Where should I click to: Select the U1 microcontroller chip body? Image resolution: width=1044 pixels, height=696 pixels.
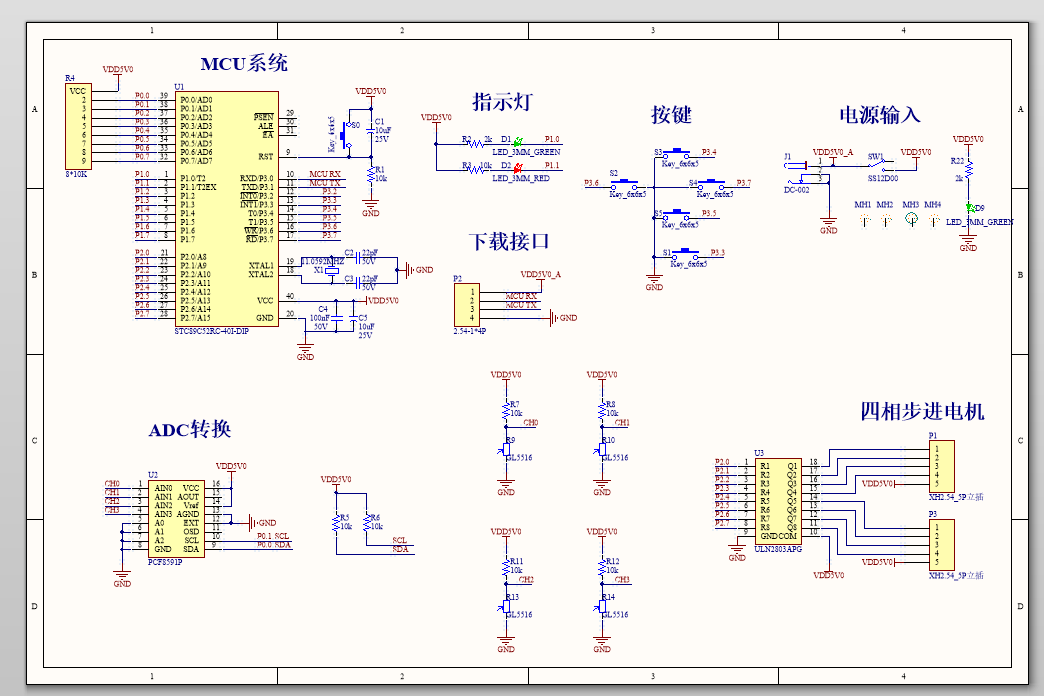click(x=227, y=208)
